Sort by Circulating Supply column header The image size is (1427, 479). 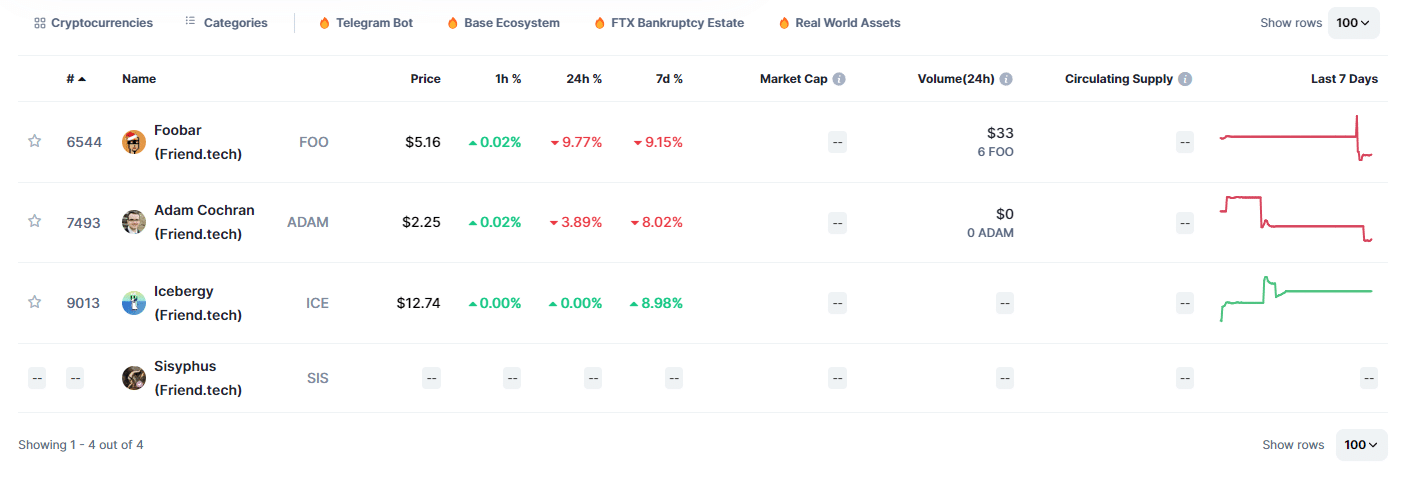[1119, 79]
